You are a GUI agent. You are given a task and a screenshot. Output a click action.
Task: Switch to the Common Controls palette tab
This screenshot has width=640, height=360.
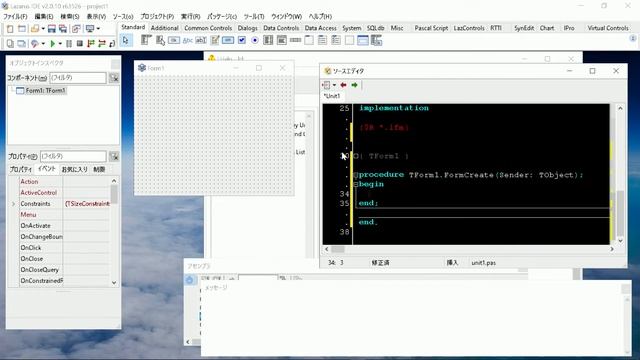(x=208, y=28)
